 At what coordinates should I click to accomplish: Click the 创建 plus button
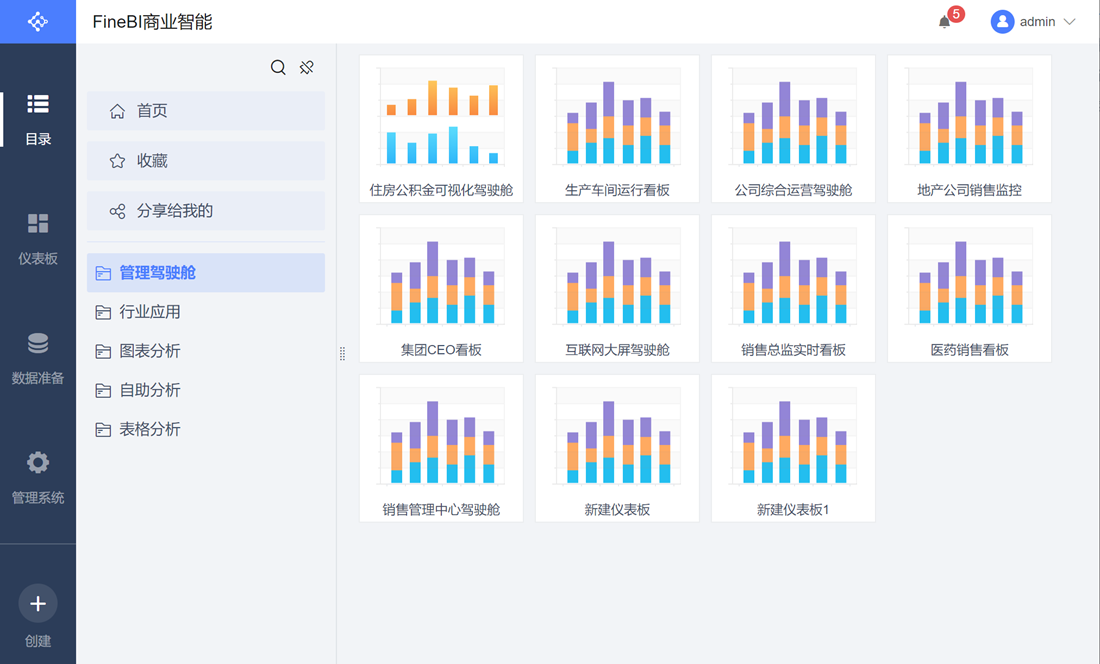38,603
